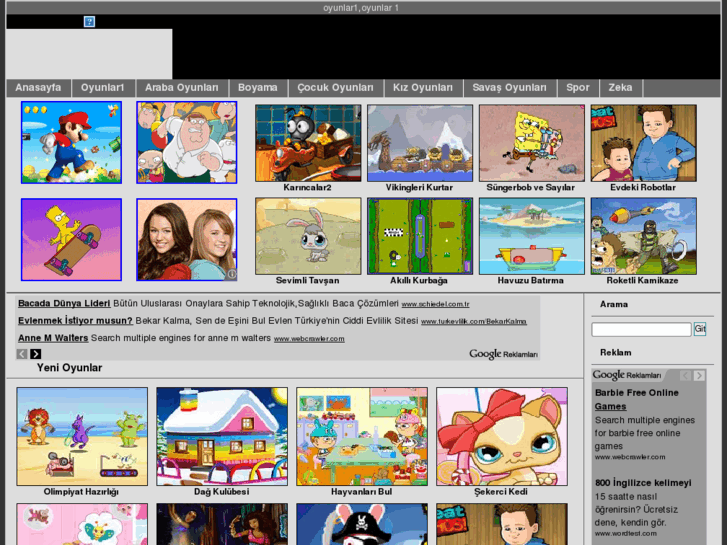727x545 pixels.
Task: Show next ads with black right arrow
Action: [x=36, y=354]
